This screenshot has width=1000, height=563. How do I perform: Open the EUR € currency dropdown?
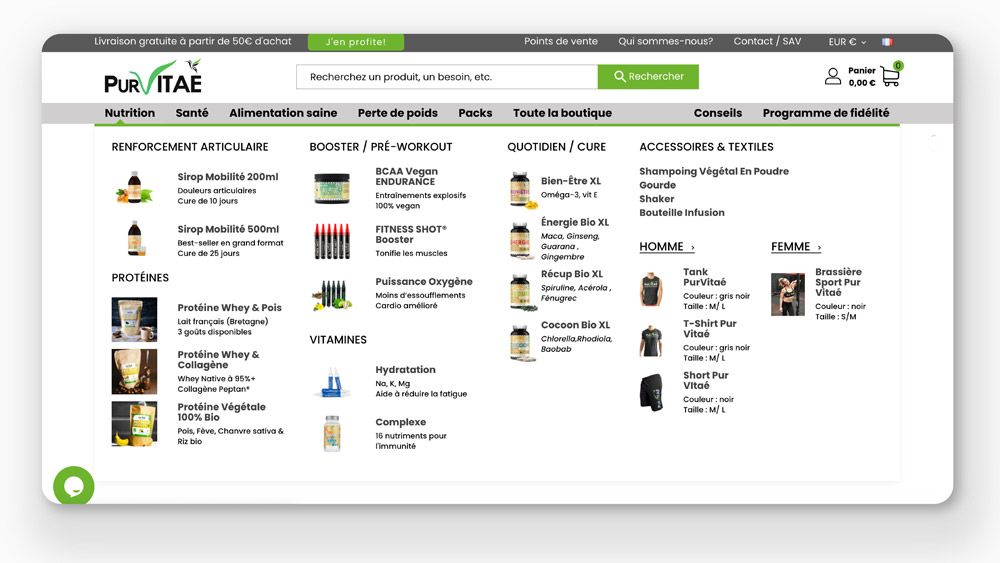[847, 41]
